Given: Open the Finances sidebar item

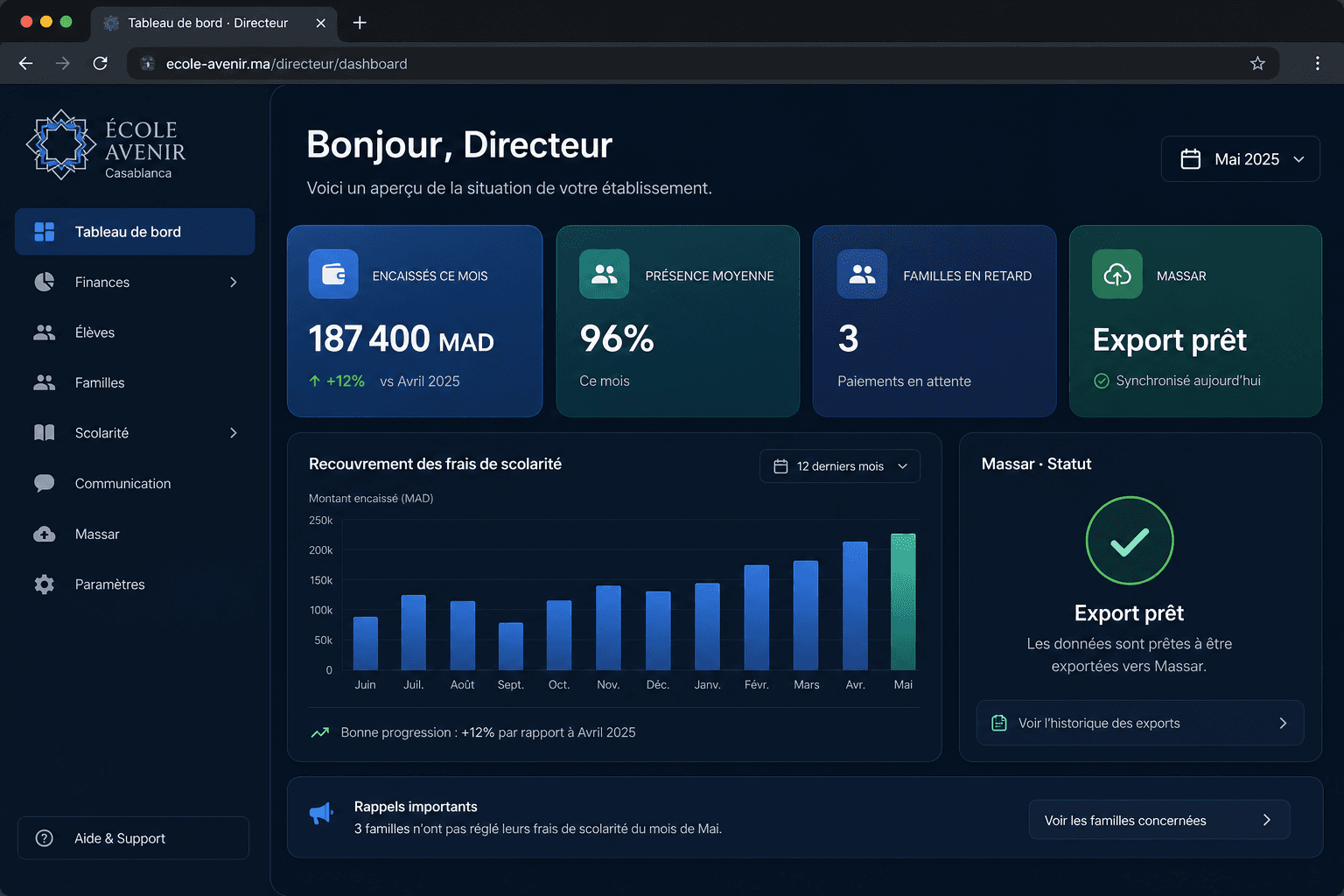Looking at the screenshot, I should tap(135, 282).
